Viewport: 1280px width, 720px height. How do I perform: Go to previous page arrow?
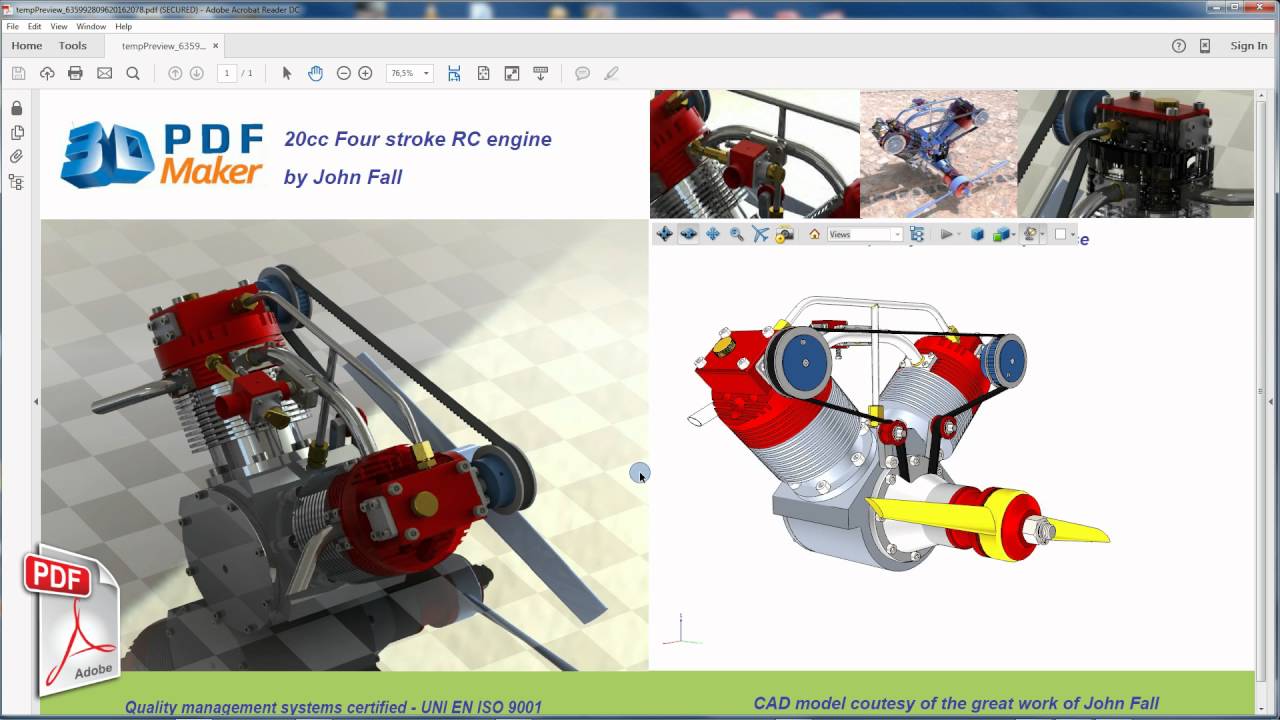(x=175, y=73)
